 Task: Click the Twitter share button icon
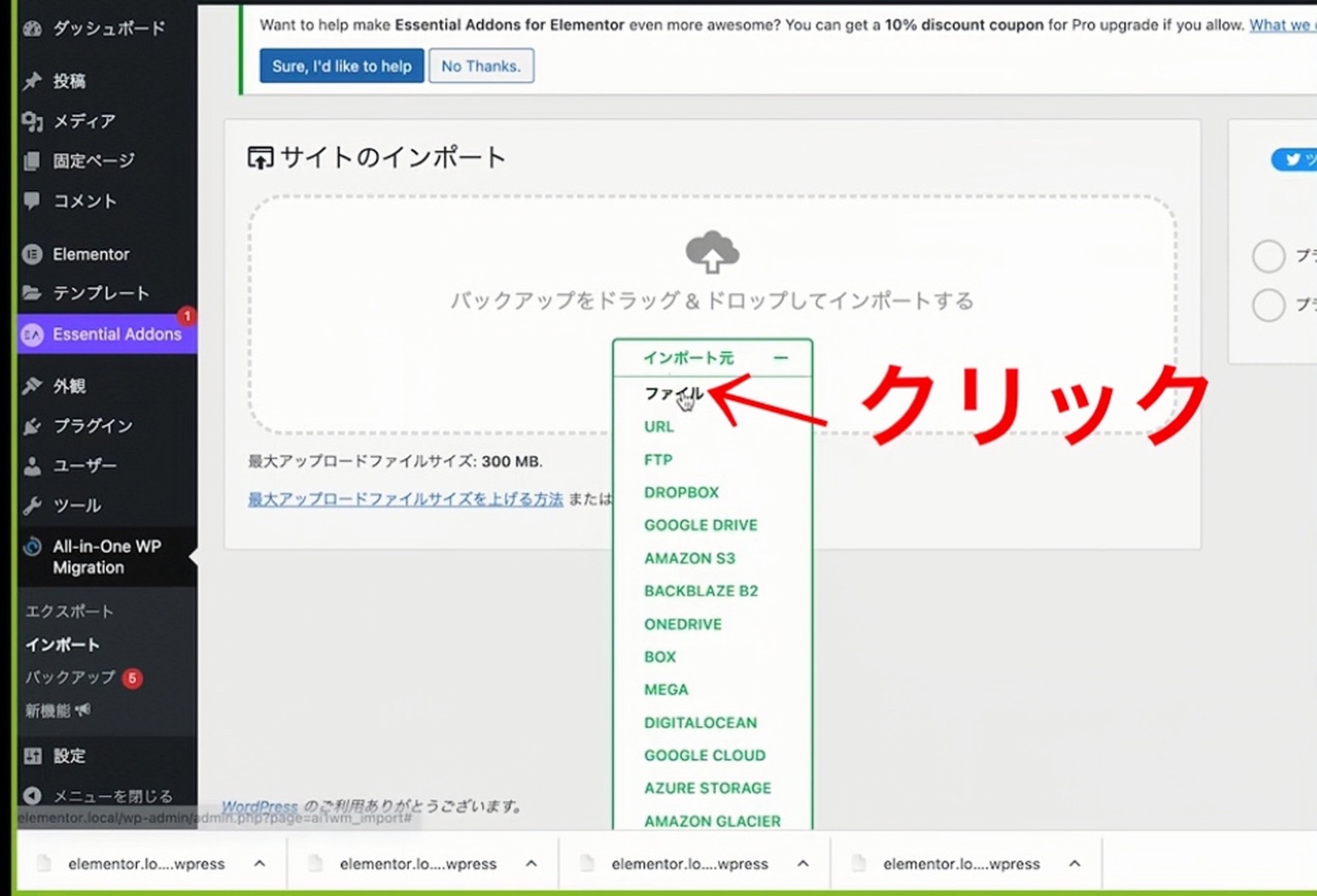[x=1292, y=160]
